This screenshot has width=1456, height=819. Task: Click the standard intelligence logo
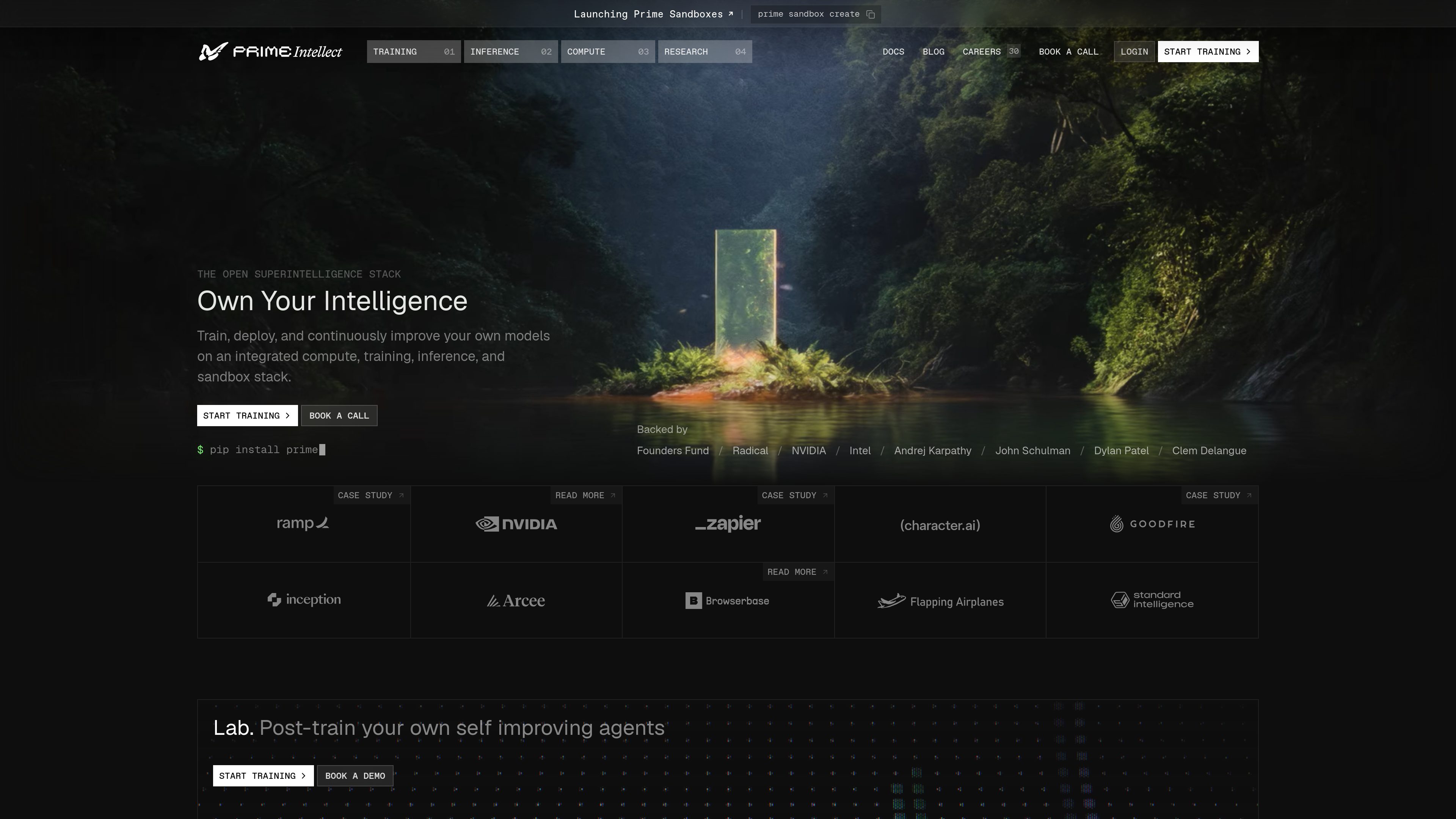1152,600
